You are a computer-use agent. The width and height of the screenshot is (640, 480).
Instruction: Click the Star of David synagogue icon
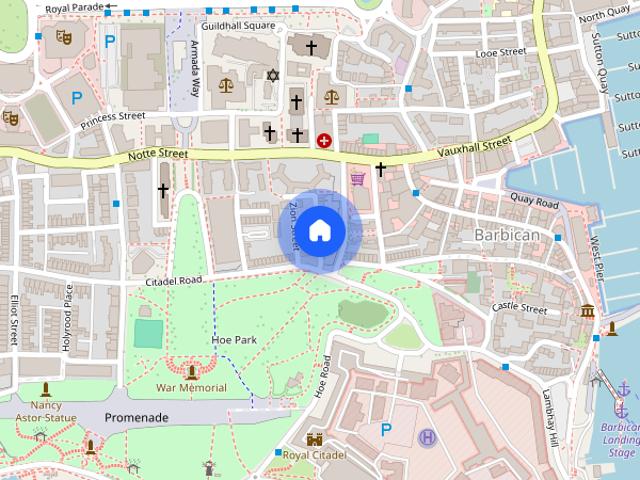pyautogui.click(x=273, y=76)
